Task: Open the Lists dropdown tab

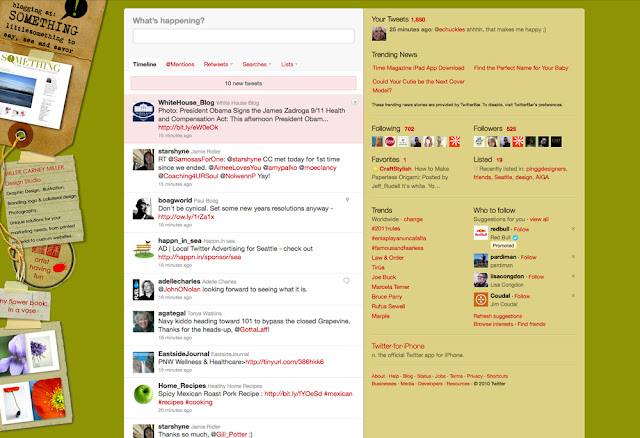Action: coord(289,64)
